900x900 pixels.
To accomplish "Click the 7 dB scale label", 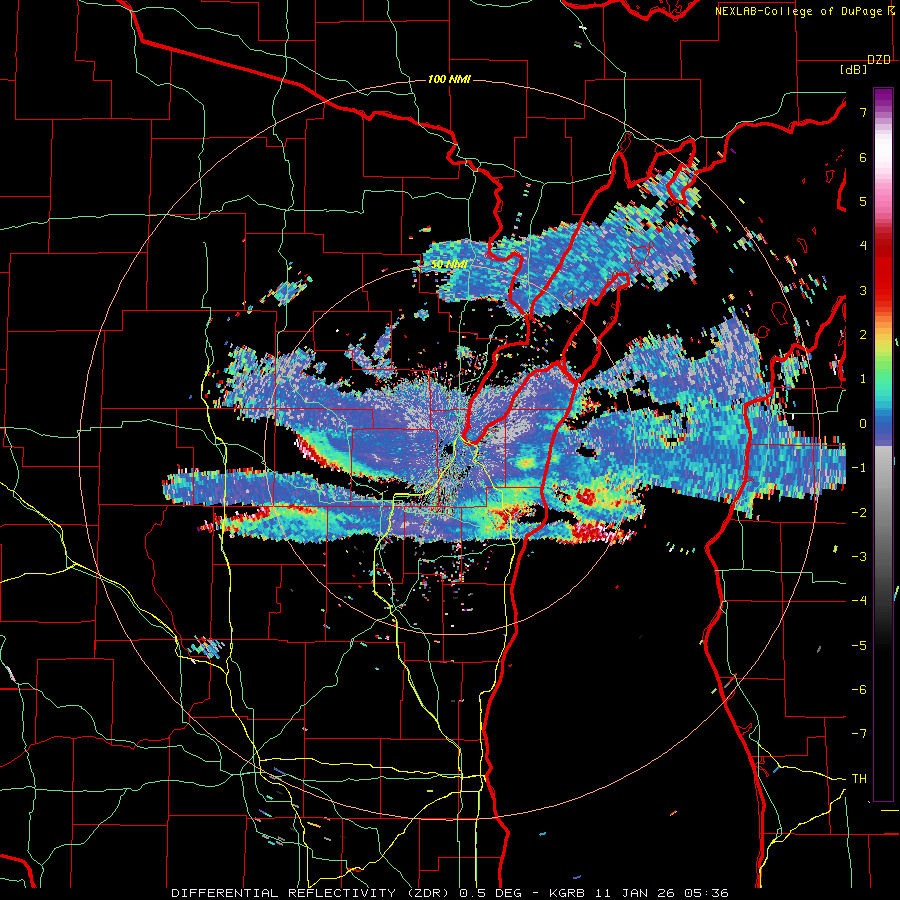I will point(863,112).
